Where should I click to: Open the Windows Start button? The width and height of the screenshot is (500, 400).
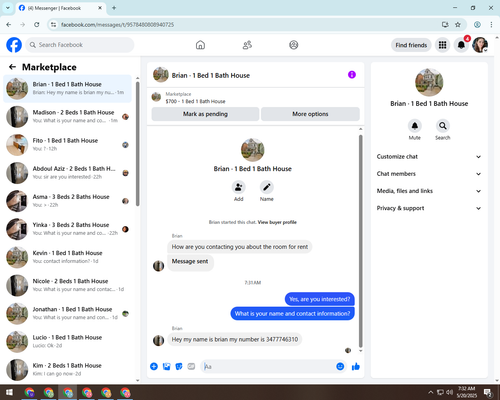pyautogui.click(x=9, y=392)
